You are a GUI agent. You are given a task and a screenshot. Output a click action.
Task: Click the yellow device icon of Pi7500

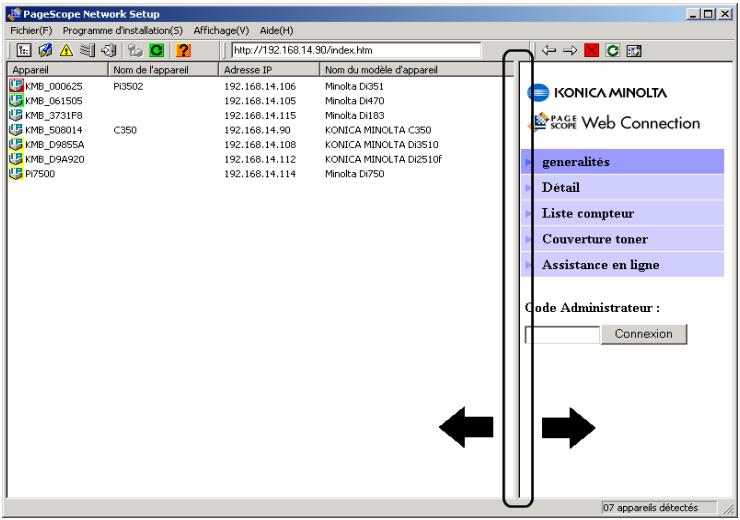pos(16,173)
